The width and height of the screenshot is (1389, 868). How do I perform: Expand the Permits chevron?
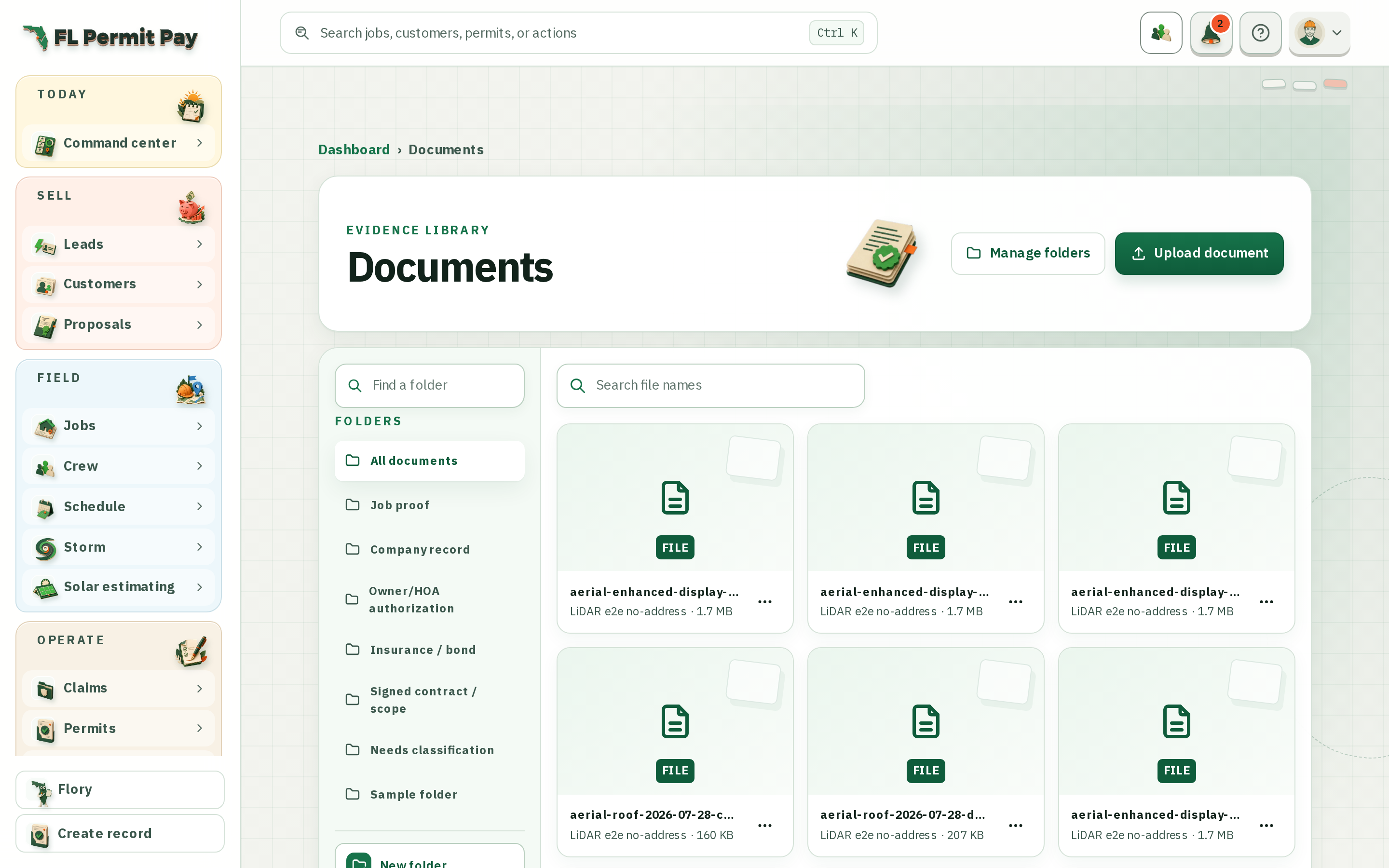200,728
